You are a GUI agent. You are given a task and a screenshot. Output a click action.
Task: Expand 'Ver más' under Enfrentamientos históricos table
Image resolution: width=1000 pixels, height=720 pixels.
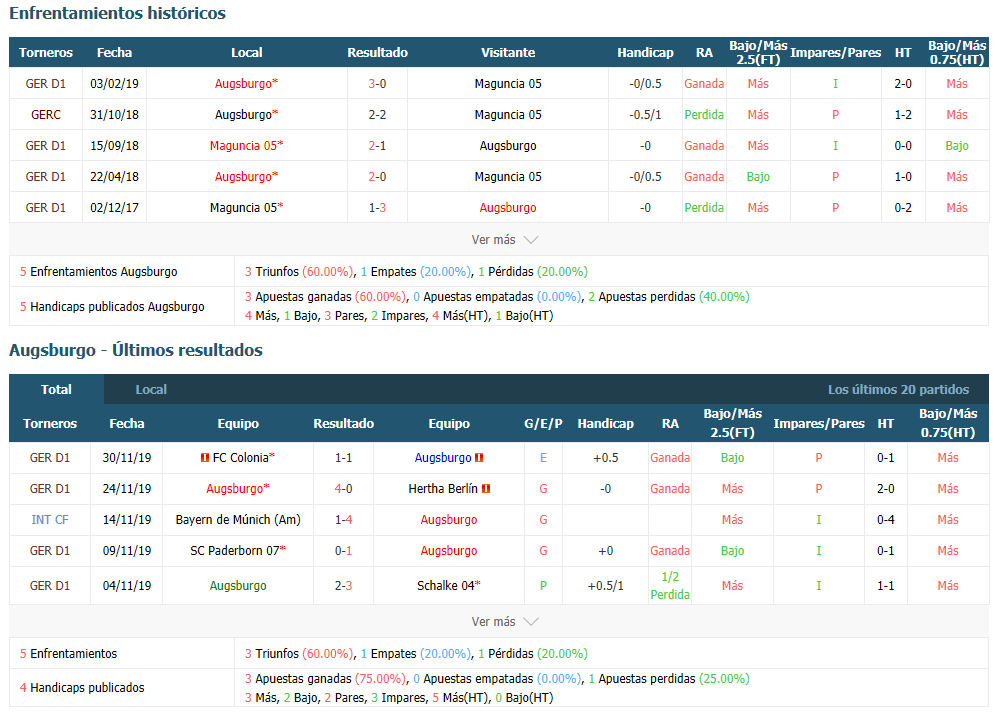click(x=504, y=240)
